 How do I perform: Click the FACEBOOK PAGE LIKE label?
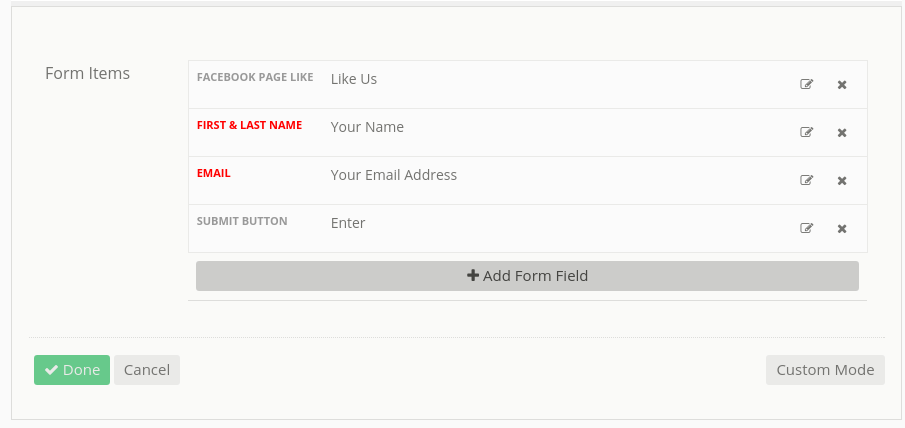(255, 77)
